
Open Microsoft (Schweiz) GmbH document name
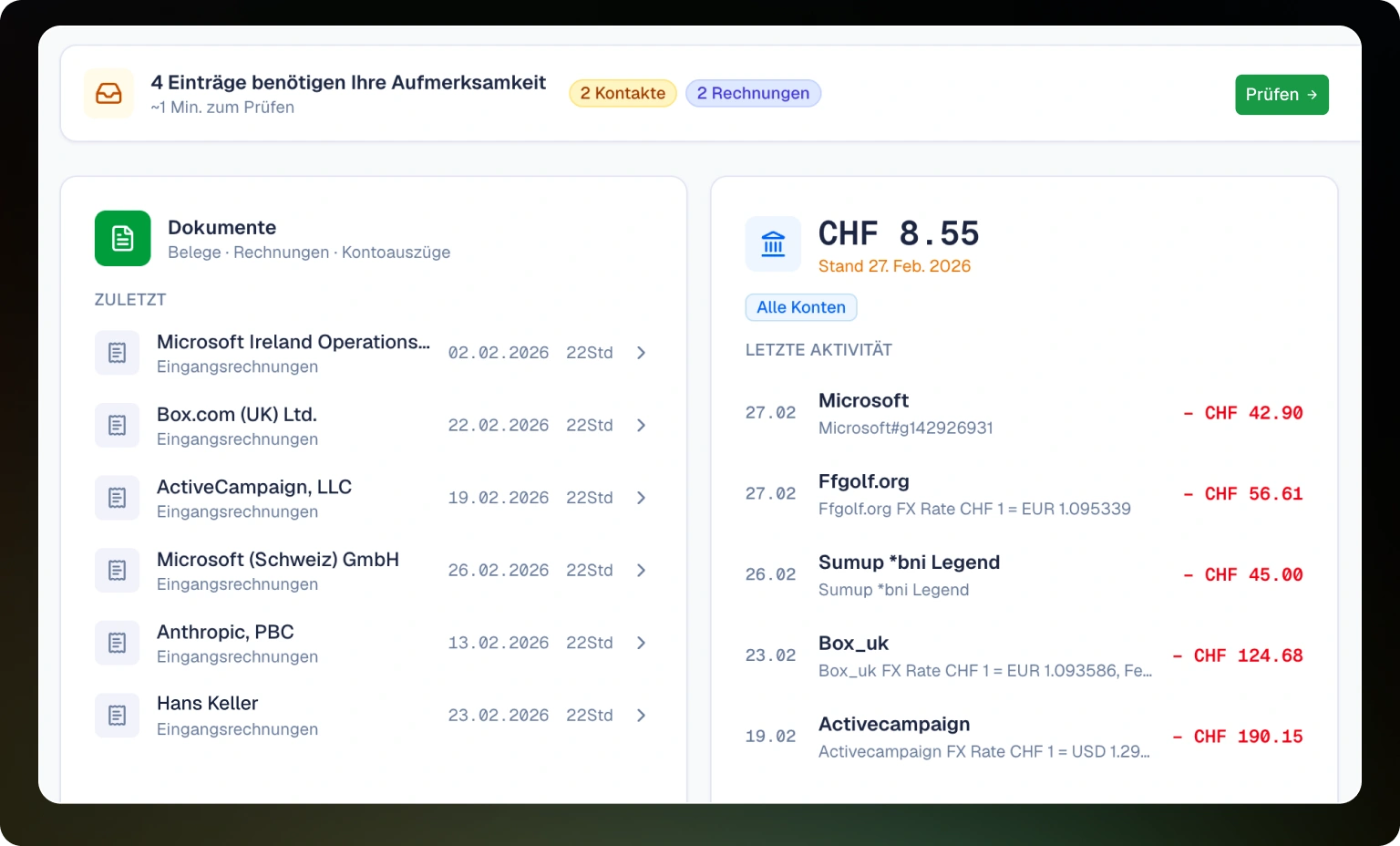pos(278,559)
